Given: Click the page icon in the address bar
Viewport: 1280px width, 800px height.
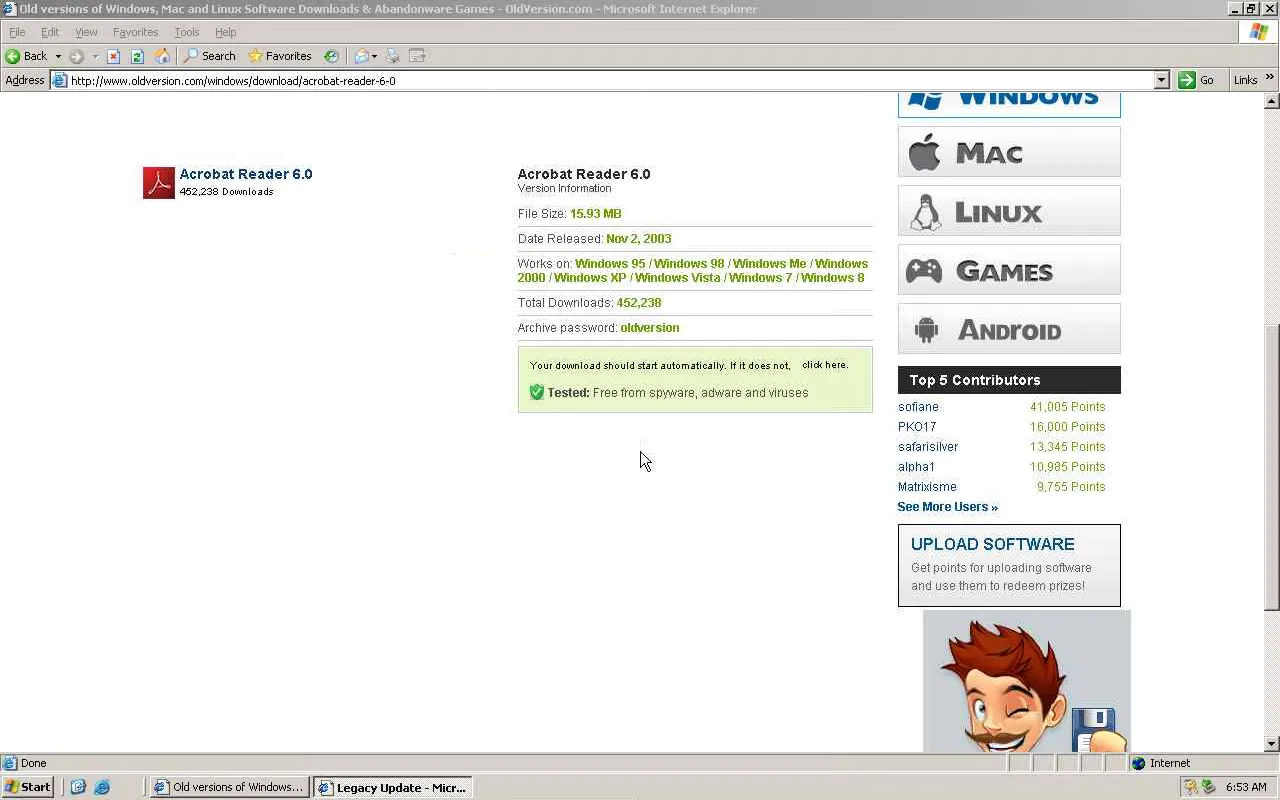Looking at the screenshot, I should click(60, 81).
